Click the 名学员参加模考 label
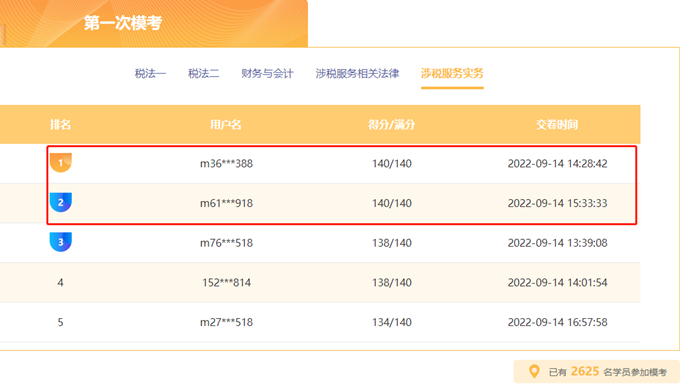The width and height of the screenshot is (680, 385). [635, 372]
